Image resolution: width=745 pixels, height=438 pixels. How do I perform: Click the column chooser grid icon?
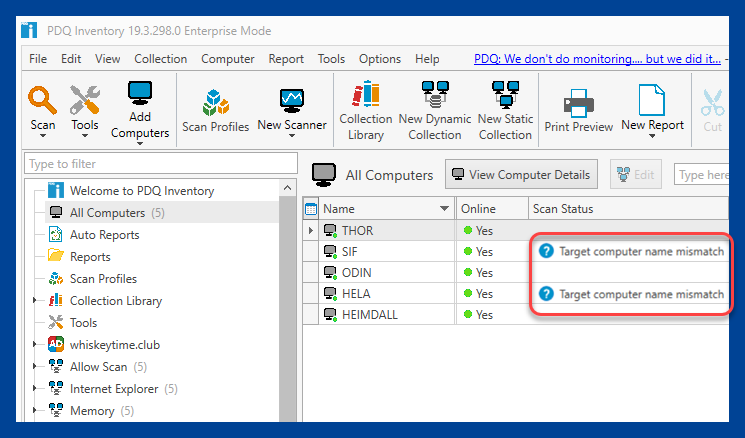pyautogui.click(x=311, y=209)
